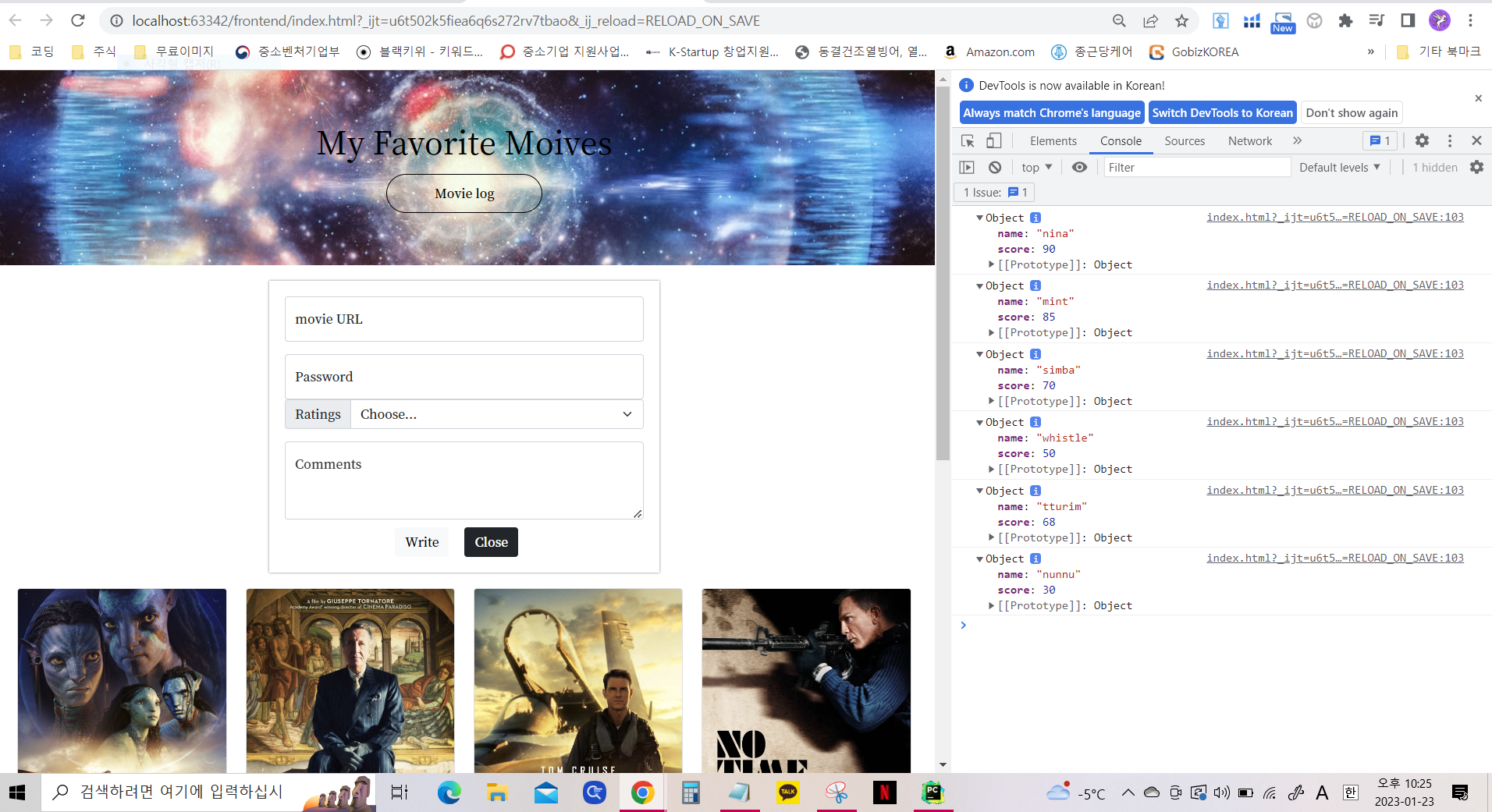Dismiss the DevTools language notification
This screenshot has height=812, width=1492.
click(1478, 98)
